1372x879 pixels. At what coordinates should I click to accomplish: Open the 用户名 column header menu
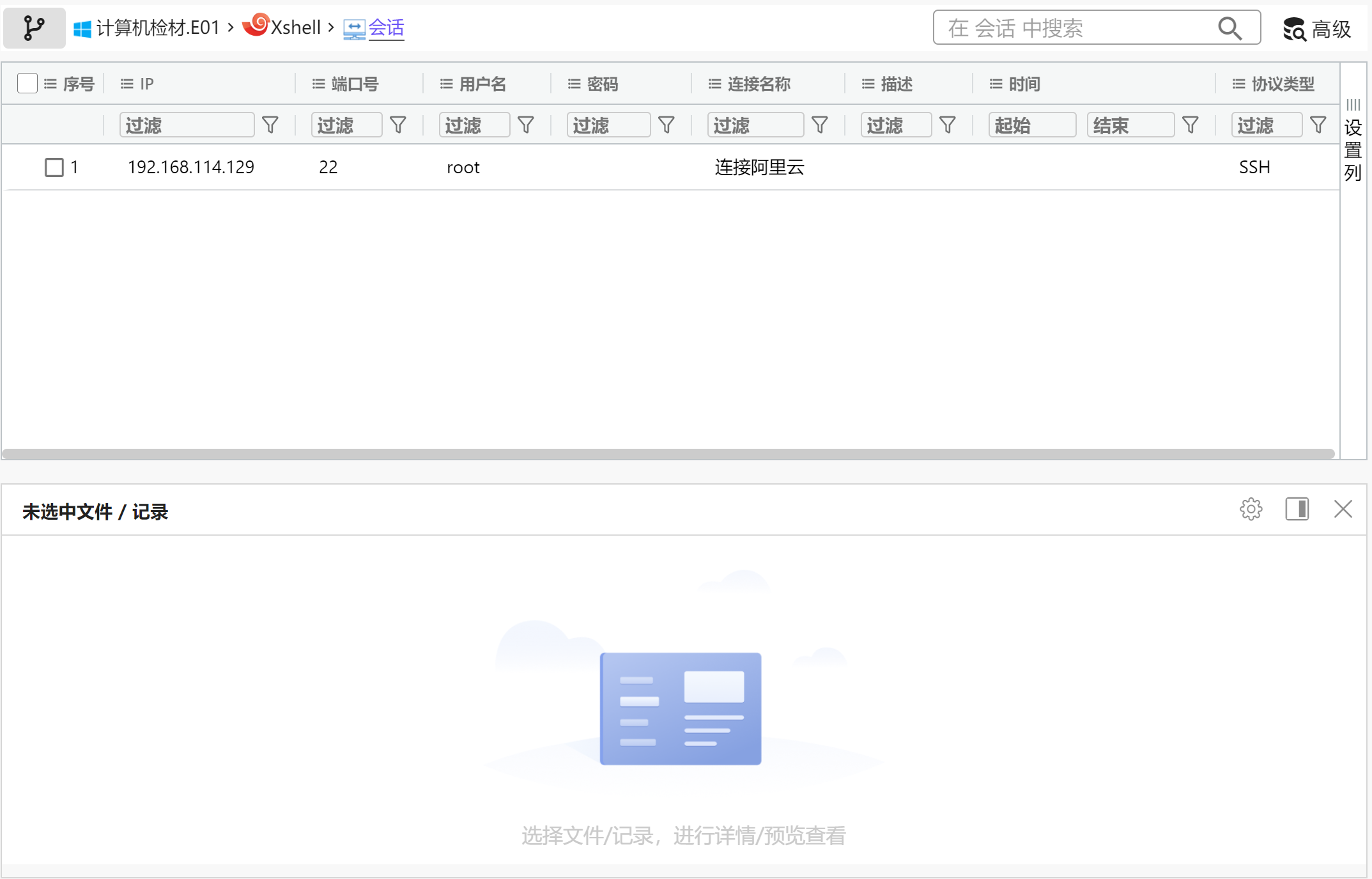pyautogui.click(x=447, y=84)
